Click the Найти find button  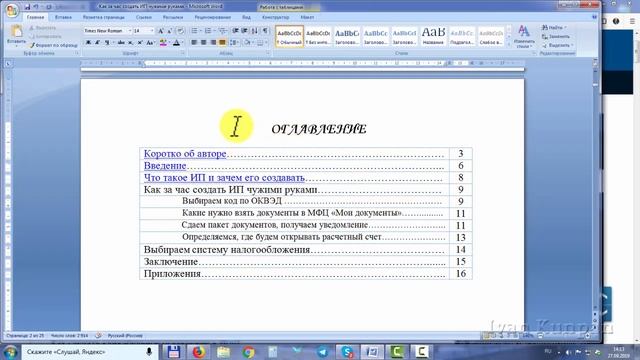coord(554,27)
